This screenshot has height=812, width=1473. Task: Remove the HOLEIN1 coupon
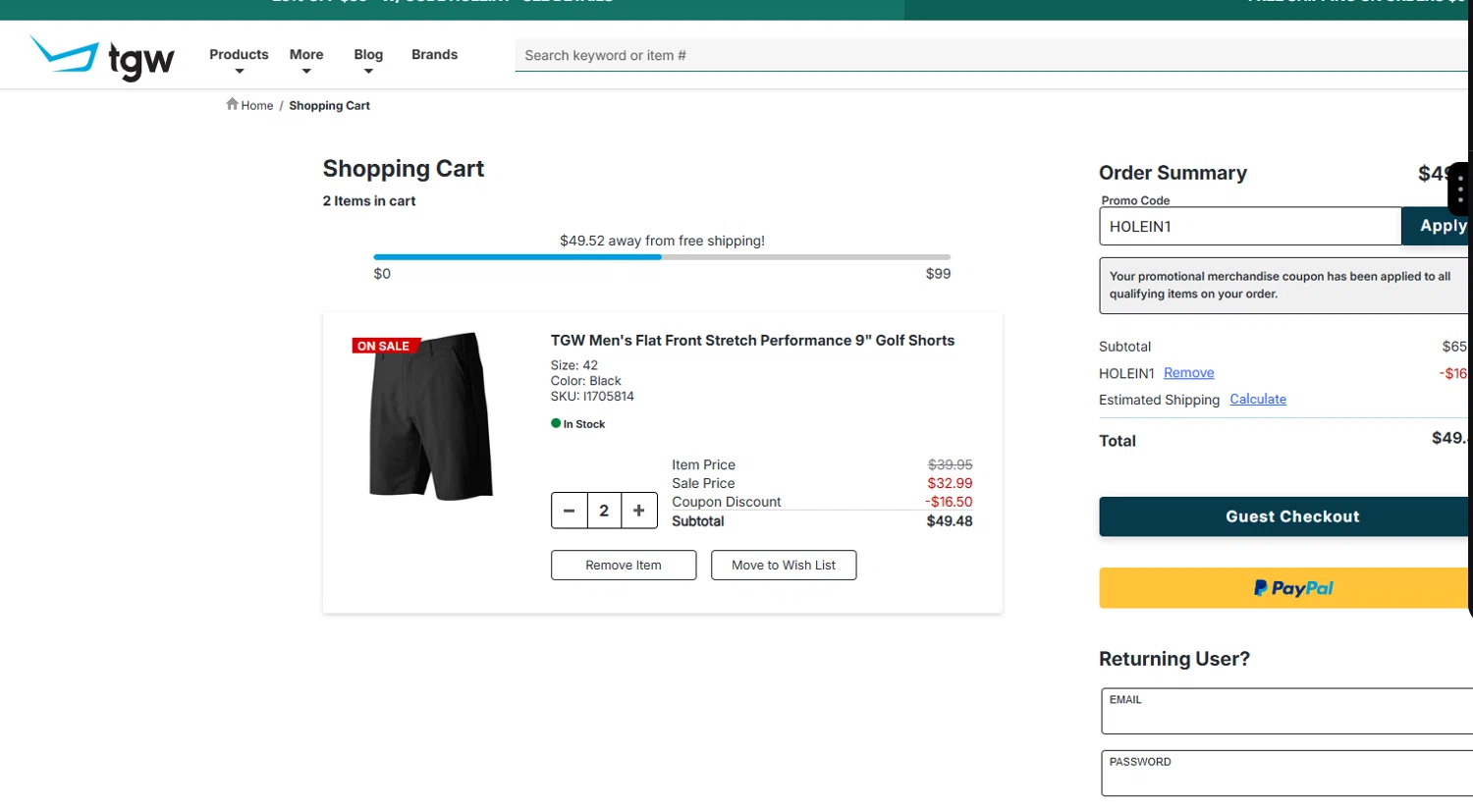tap(1189, 373)
